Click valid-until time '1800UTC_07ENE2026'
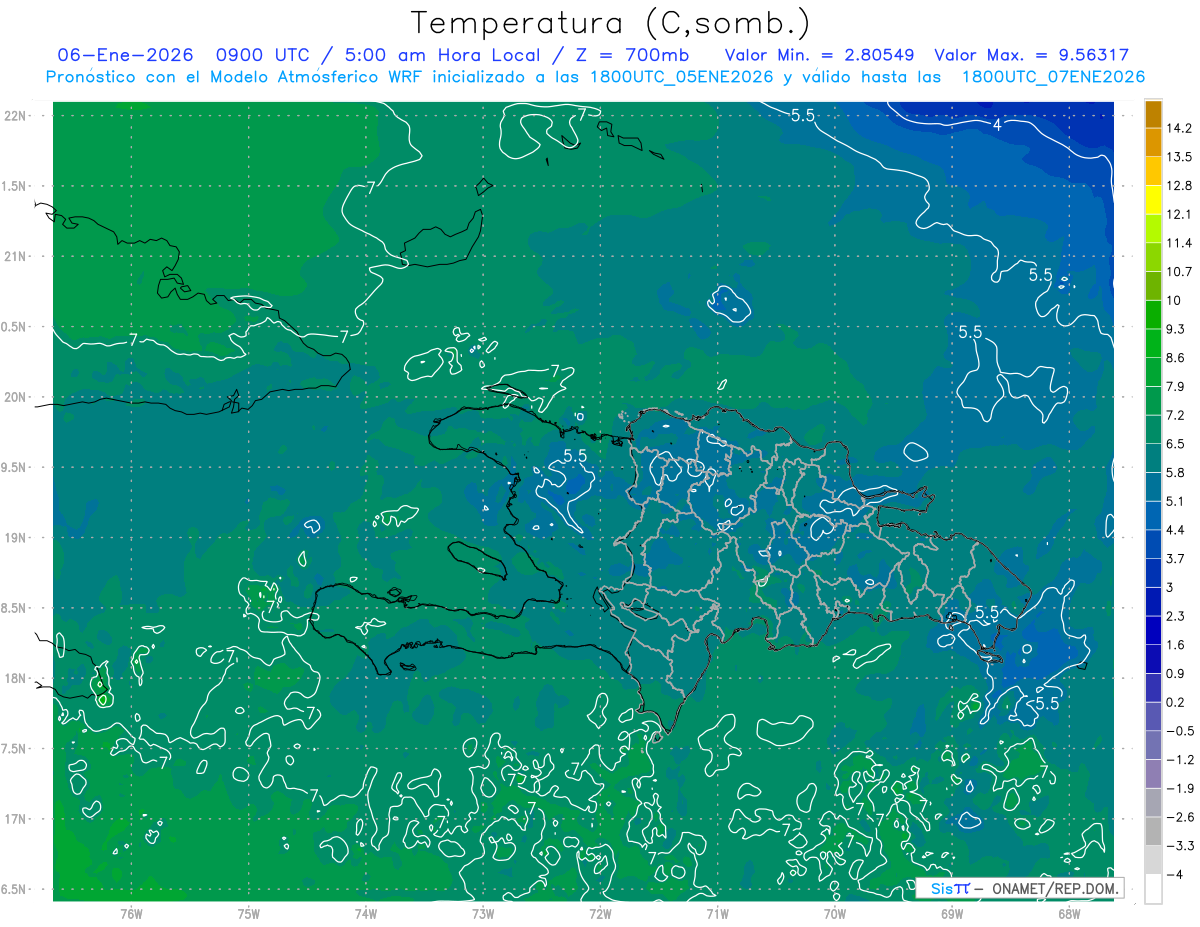Image resolution: width=1200 pixels, height=927 pixels. tap(1052, 76)
